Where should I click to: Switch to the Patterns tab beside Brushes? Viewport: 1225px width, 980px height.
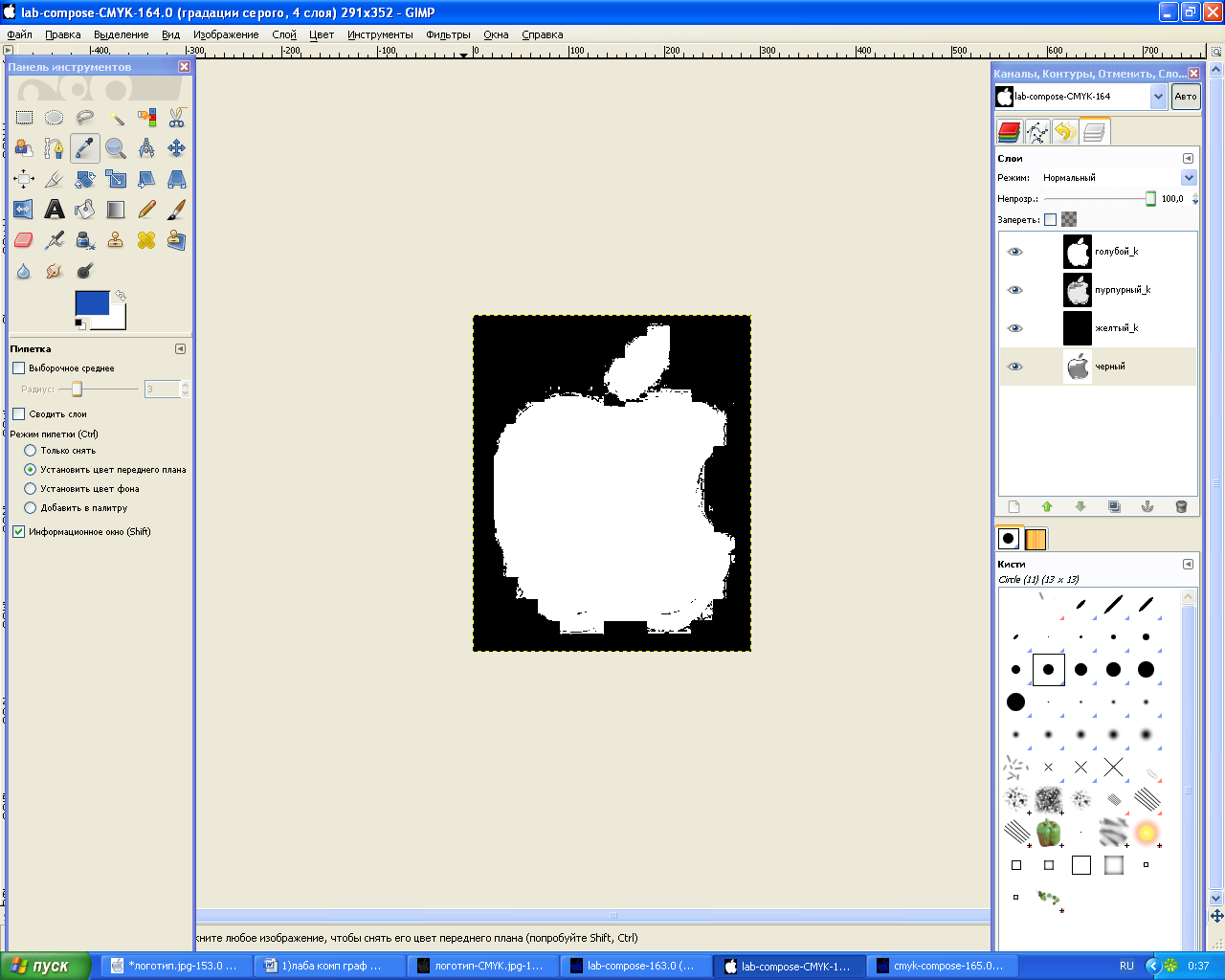1036,539
